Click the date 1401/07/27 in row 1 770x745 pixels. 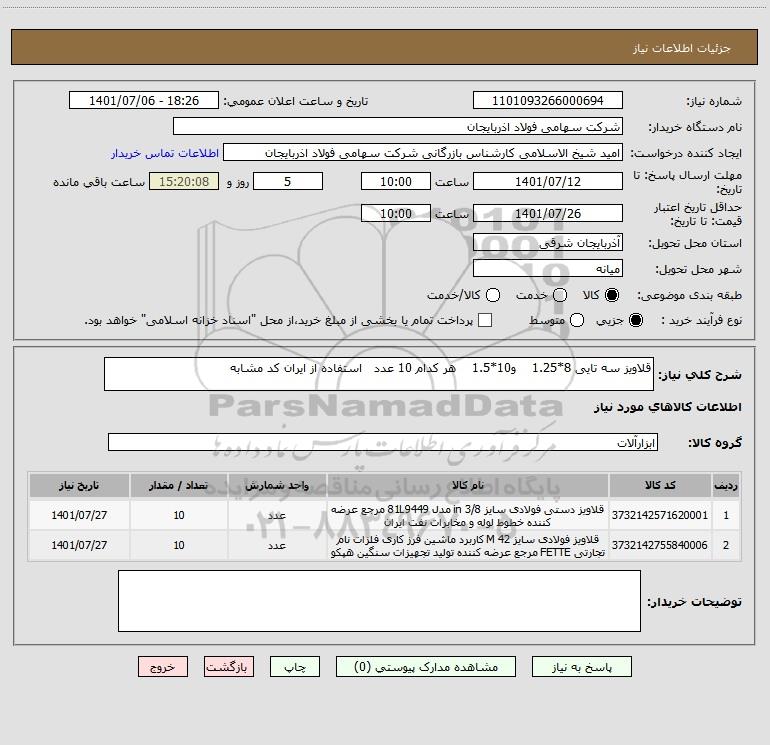[79, 515]
